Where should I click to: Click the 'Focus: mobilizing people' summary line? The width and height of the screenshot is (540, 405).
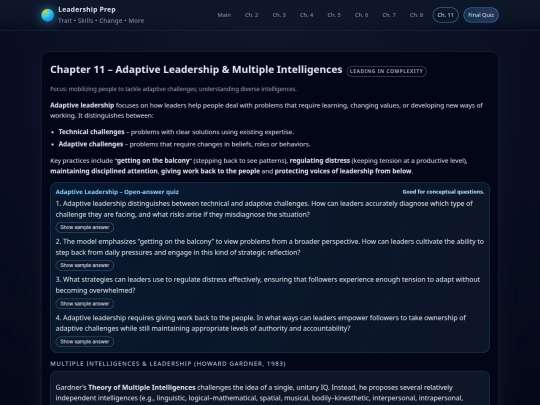point(173,89)
